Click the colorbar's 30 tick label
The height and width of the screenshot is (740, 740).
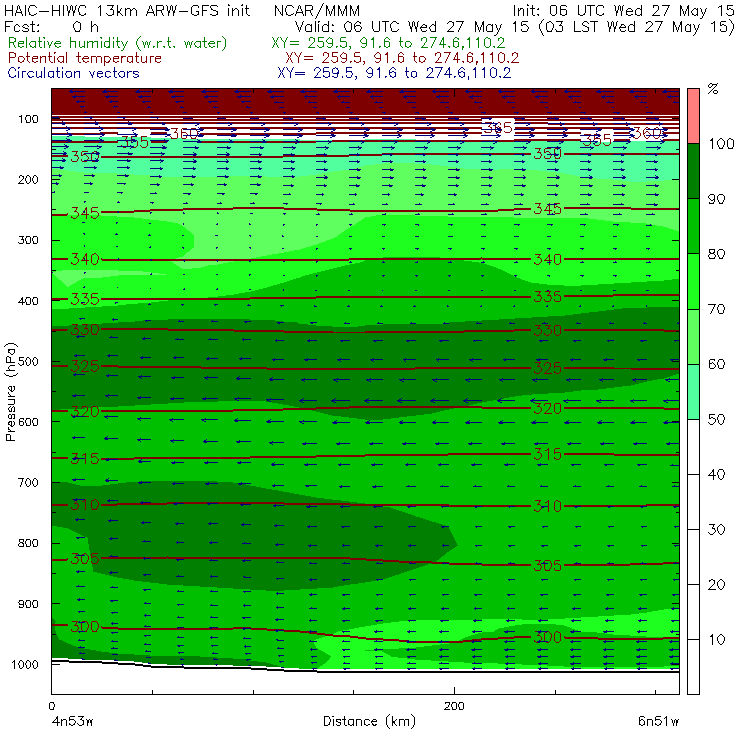[716, 530]
